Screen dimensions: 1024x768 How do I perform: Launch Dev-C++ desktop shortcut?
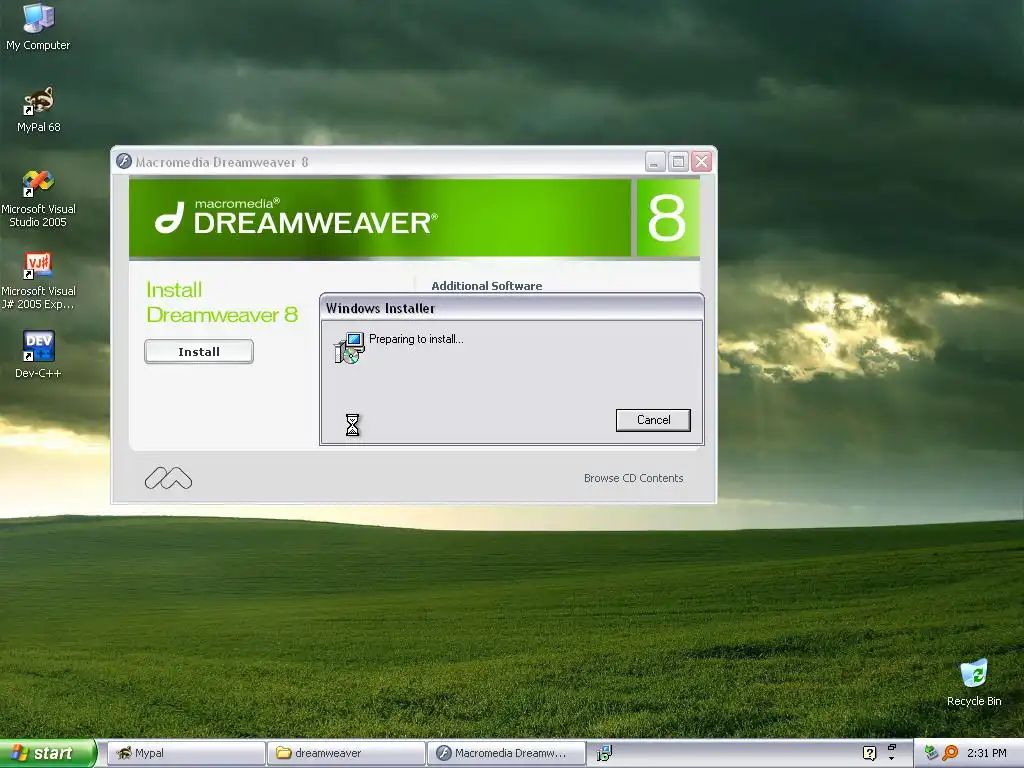coord(38,355)
